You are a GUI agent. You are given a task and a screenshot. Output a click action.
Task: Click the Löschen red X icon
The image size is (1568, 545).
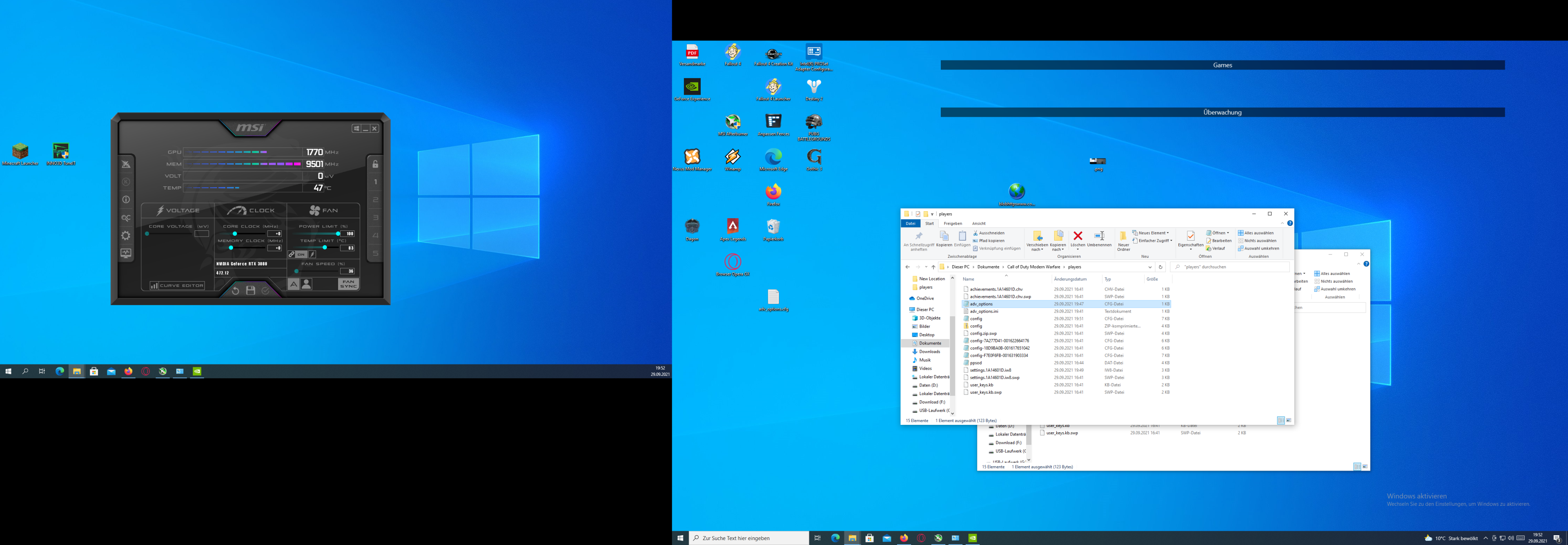pos(1078,236)
